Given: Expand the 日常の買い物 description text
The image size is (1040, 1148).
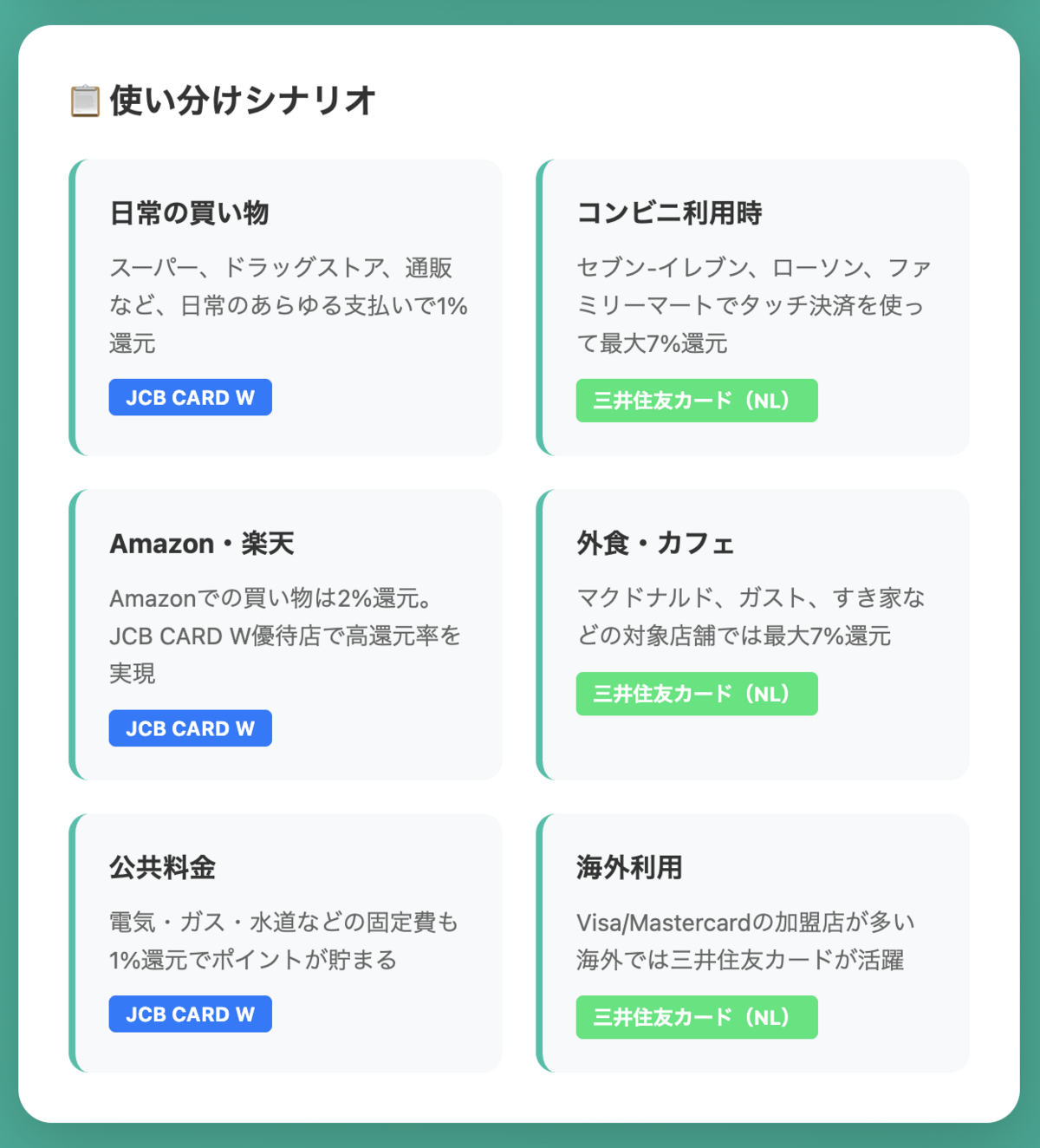Looking at the screenshot, I should click(286, 305).
